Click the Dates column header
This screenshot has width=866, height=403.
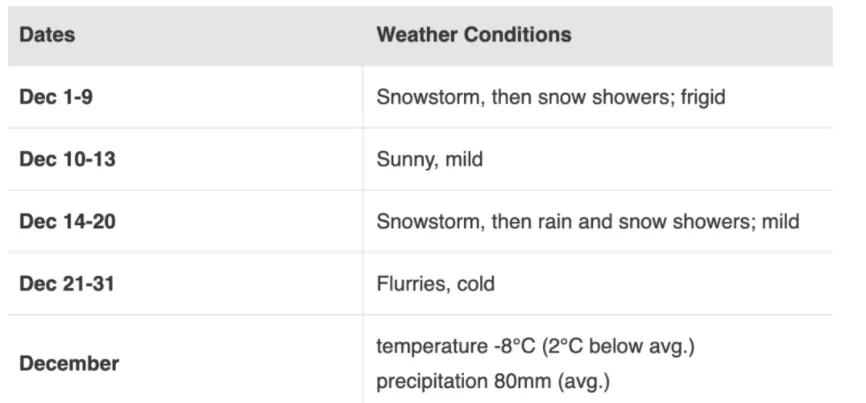pyautogui.click(x=47, y=35)
